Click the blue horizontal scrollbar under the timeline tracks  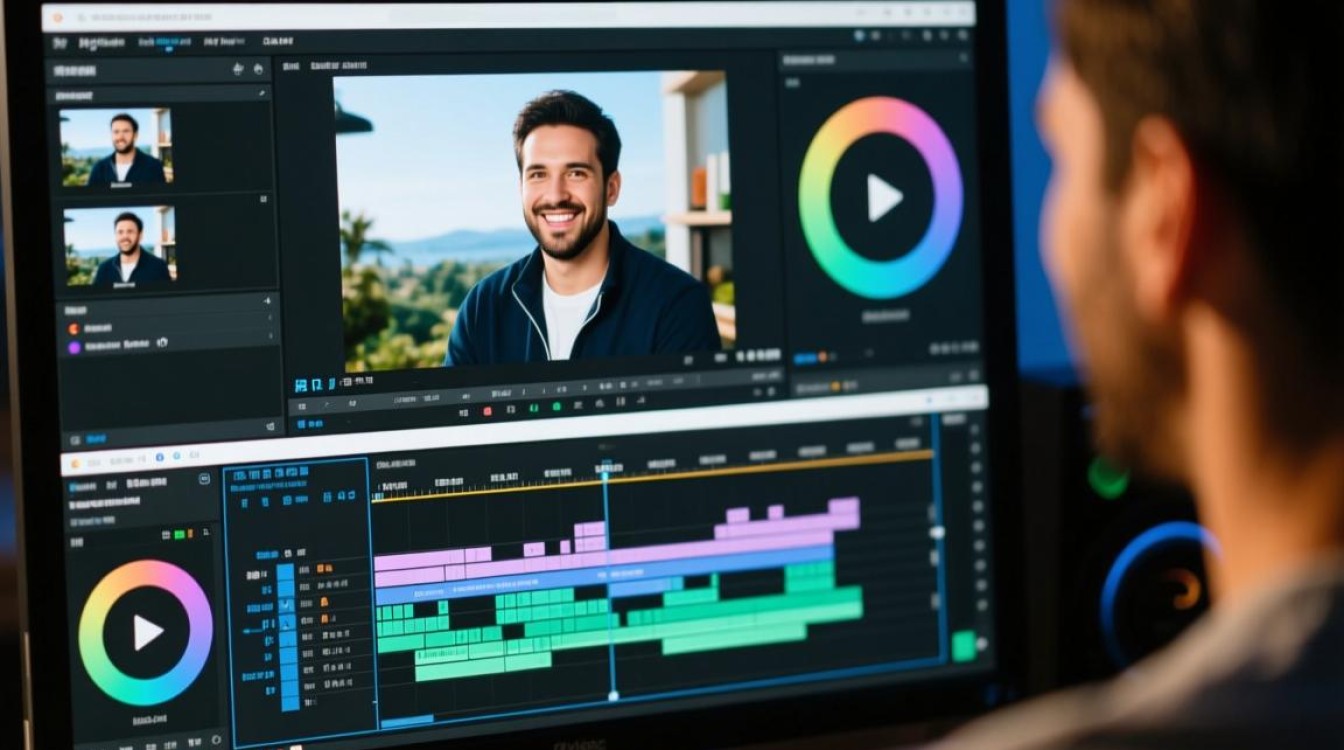407,720
